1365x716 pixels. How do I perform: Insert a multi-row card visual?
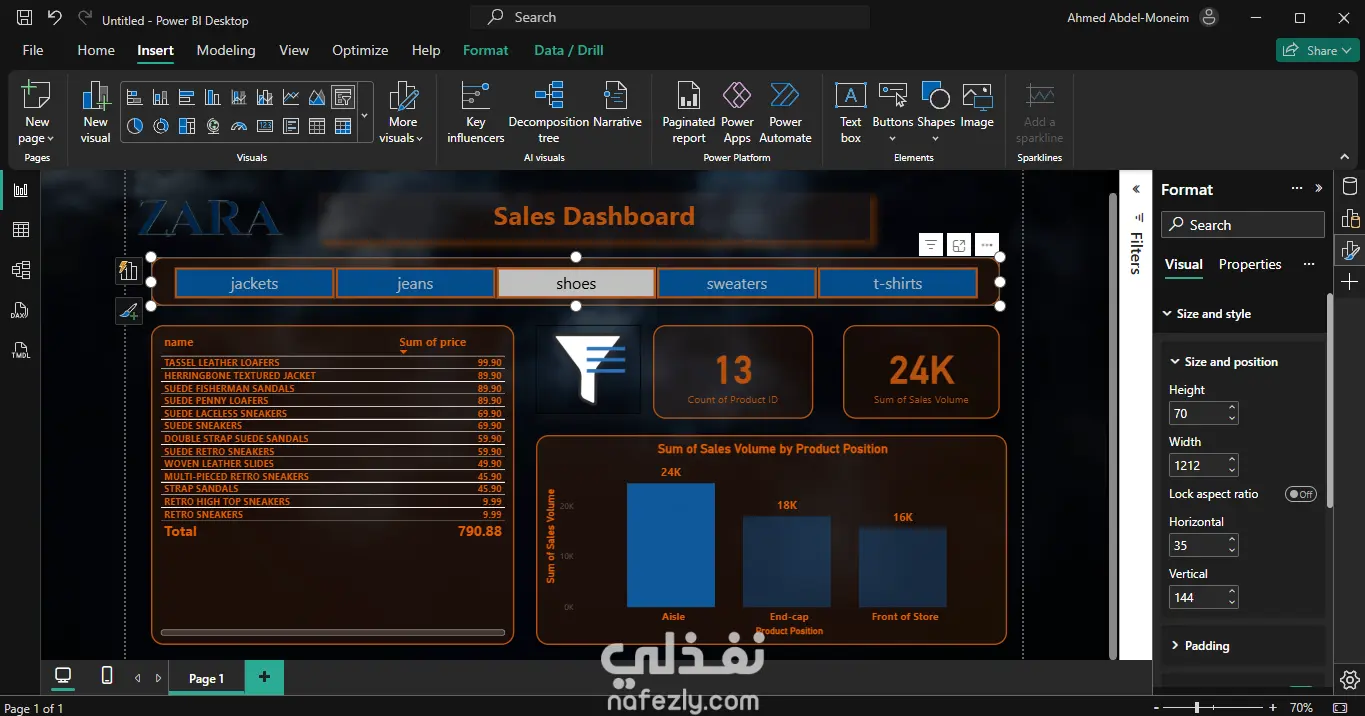pos(291,126)
